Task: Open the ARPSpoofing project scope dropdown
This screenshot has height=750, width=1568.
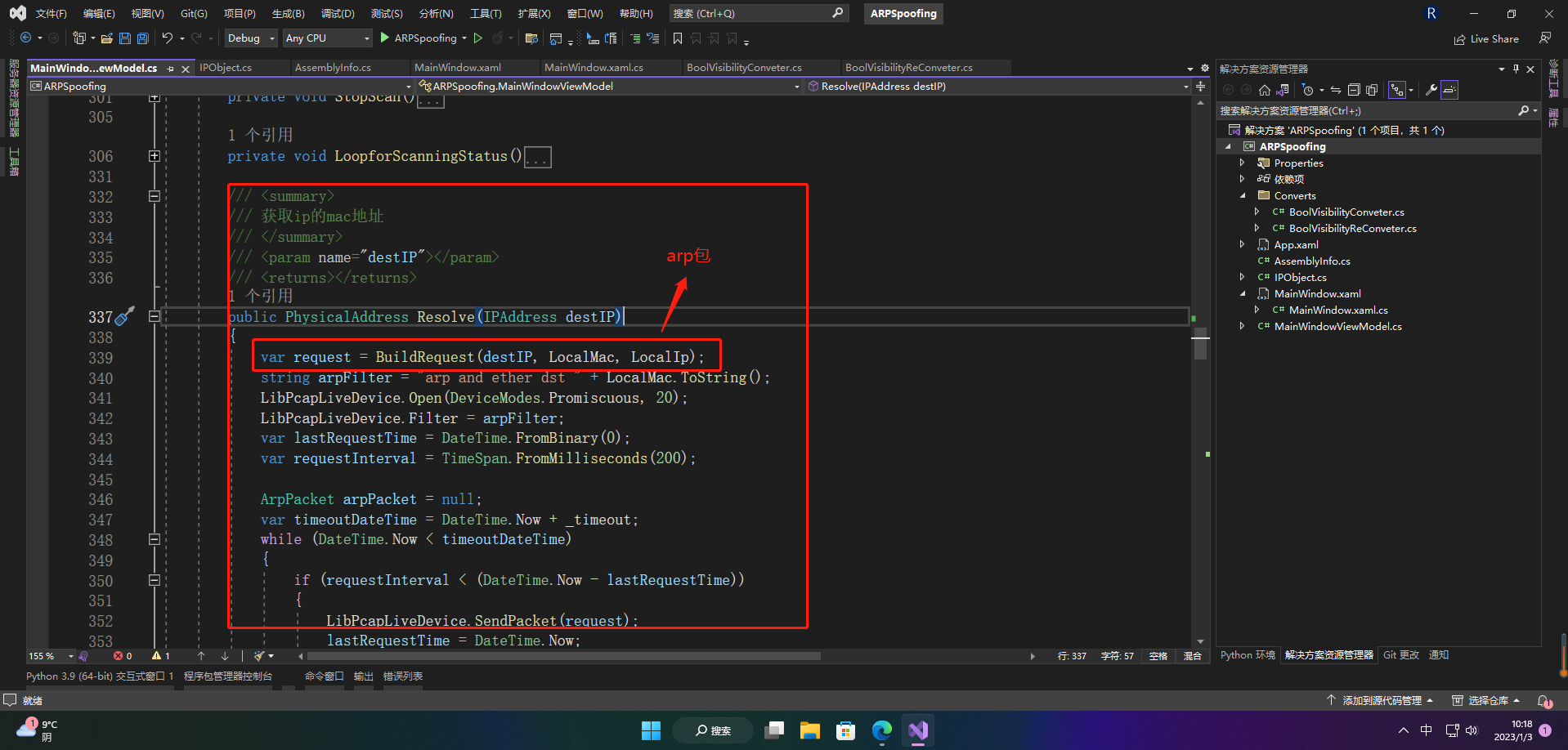Action: [221, 86]
